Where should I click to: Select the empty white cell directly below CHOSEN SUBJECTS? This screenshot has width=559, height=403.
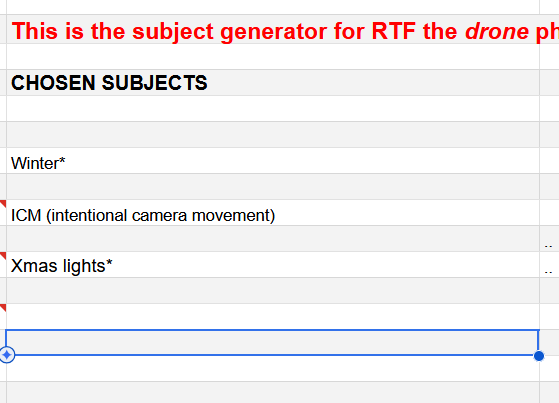pyautogui.click(x=273, y=109)
